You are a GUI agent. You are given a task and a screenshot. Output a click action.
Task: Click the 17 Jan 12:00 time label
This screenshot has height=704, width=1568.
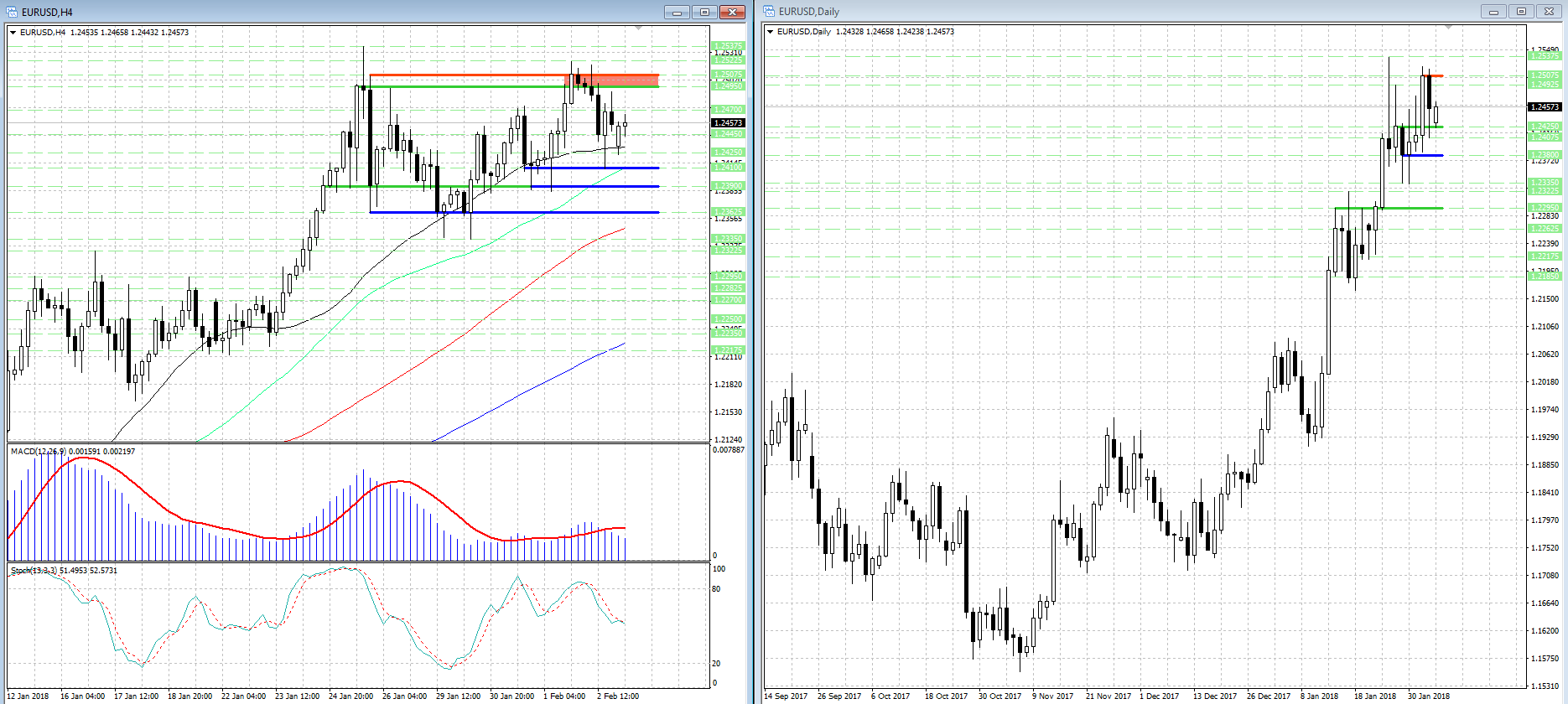tap(136, 696)
